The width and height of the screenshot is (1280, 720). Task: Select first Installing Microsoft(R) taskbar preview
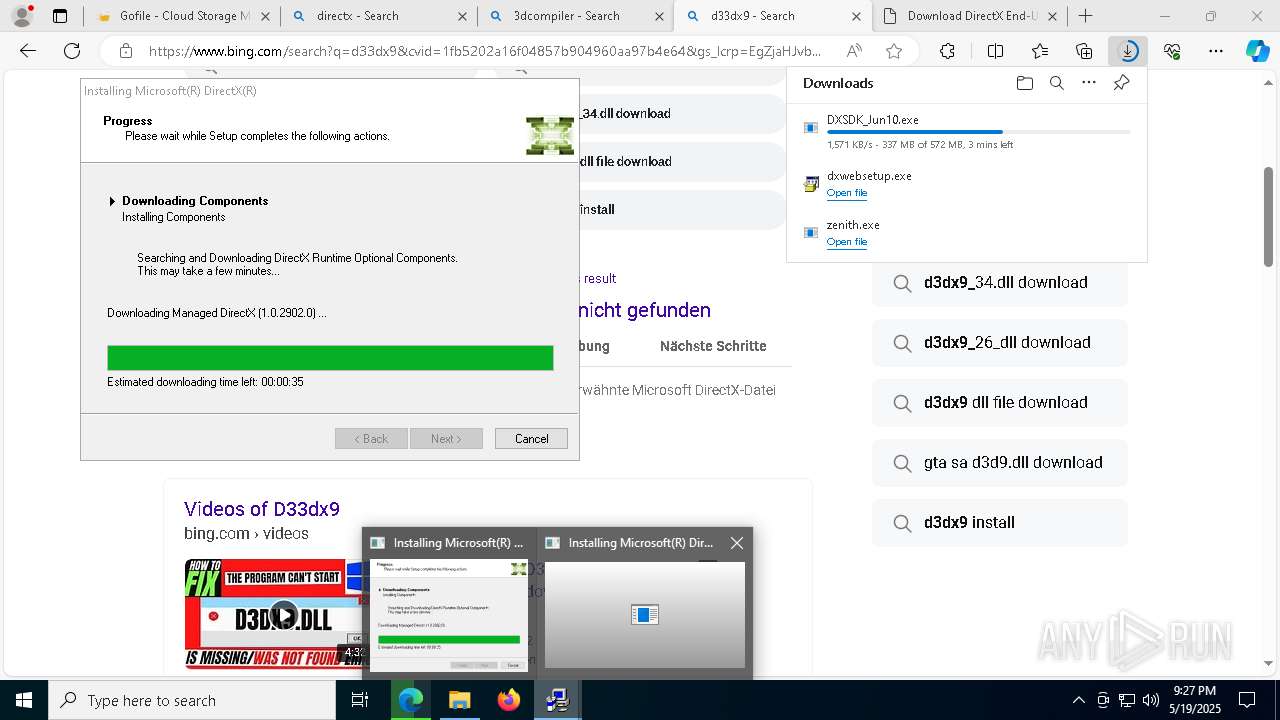pyautogui.click(x=448, y=602)
